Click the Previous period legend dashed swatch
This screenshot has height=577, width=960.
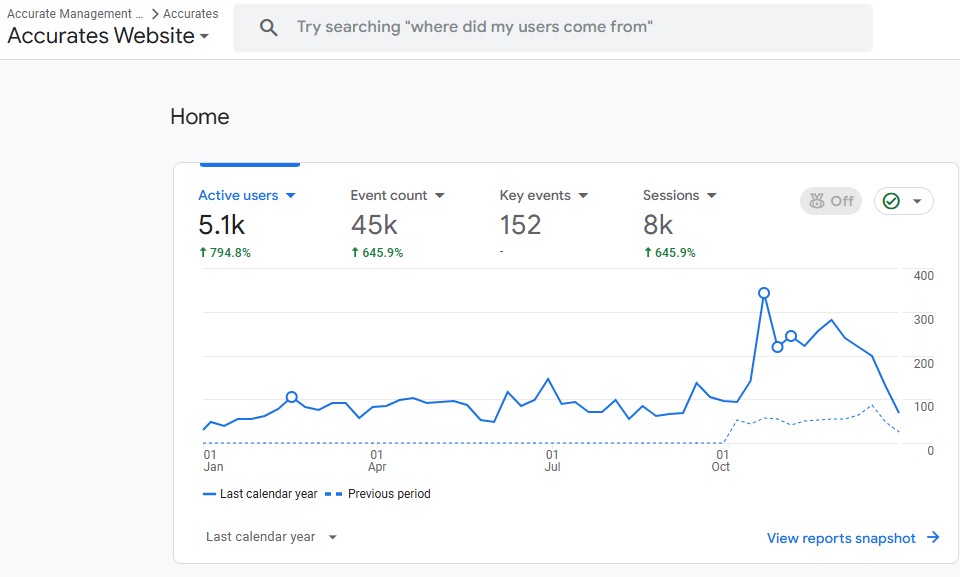pos(333,494)
